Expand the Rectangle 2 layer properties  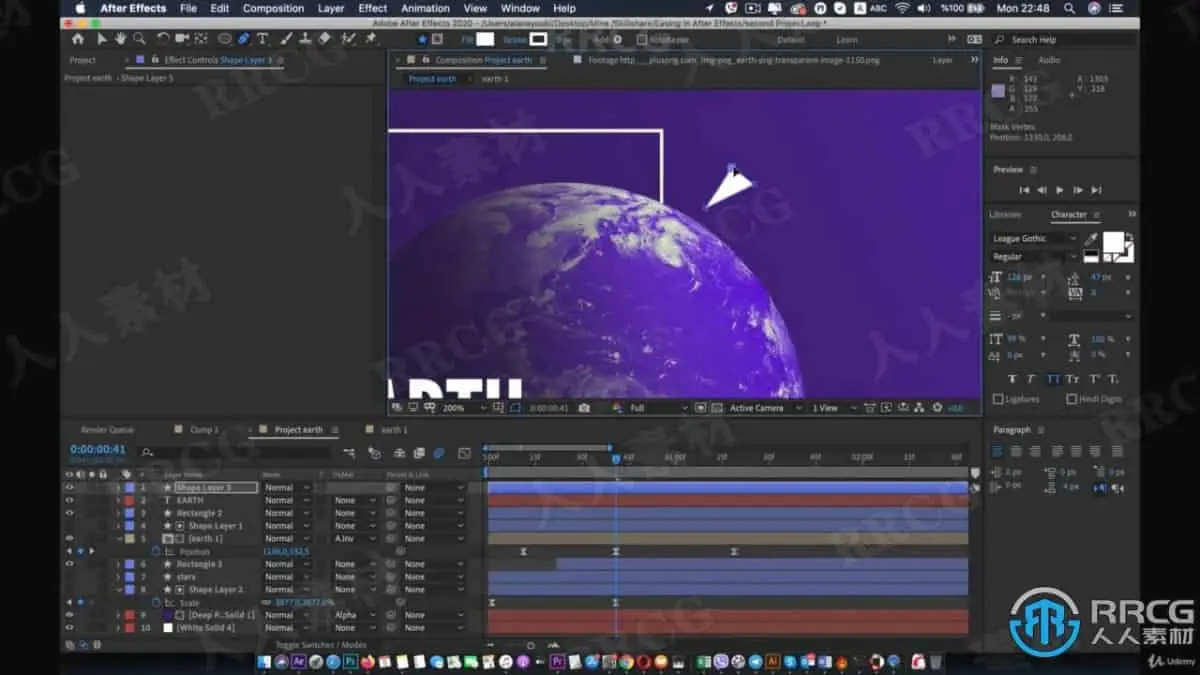coord(119,513)
